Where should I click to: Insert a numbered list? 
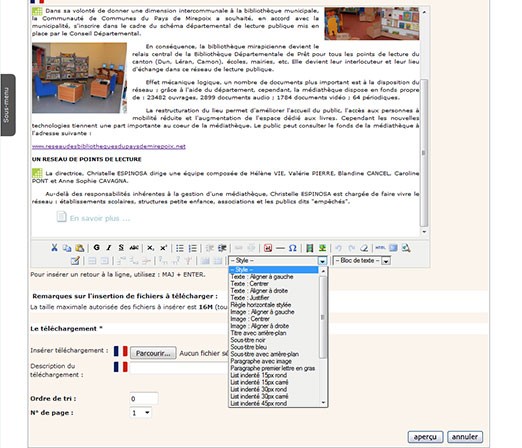tap(193, 248)
